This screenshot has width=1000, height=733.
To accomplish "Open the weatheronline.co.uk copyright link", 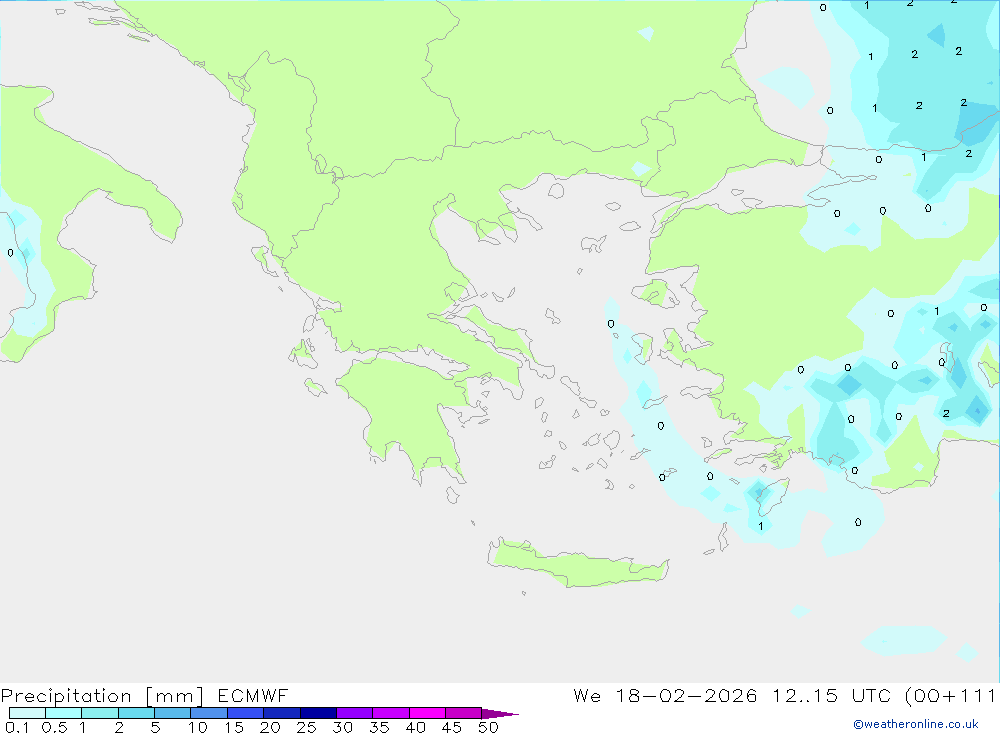I will click(x=916, y=724).
